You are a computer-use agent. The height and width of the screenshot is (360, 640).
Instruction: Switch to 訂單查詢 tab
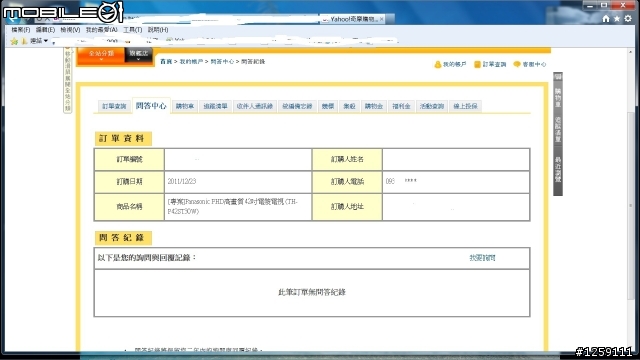114,106
